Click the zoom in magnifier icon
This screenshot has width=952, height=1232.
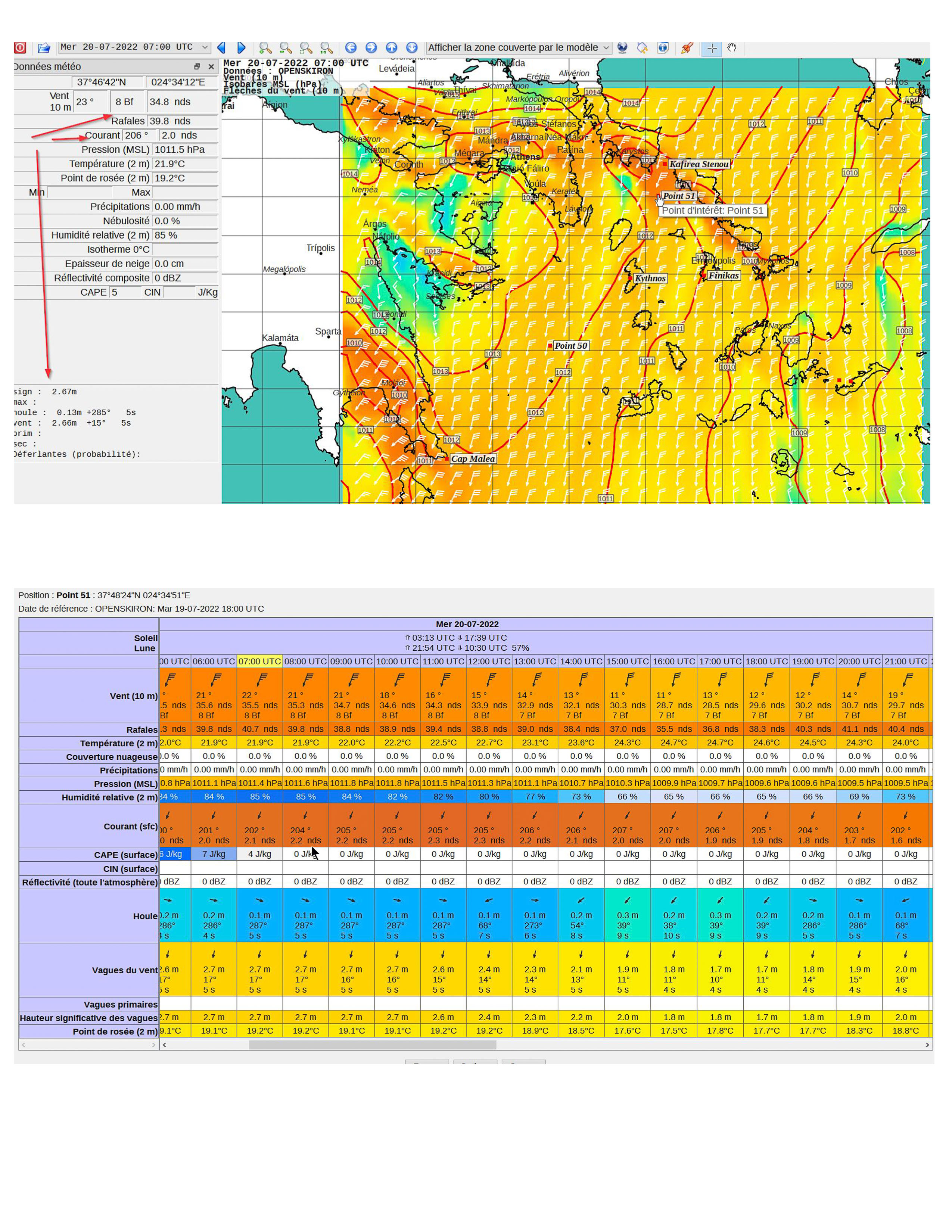tap(265, 48)
